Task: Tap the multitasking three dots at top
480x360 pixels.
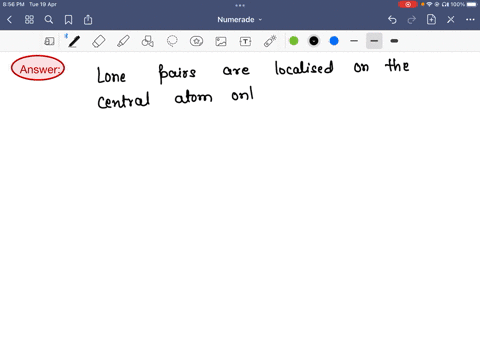Action: click(240, 5)
